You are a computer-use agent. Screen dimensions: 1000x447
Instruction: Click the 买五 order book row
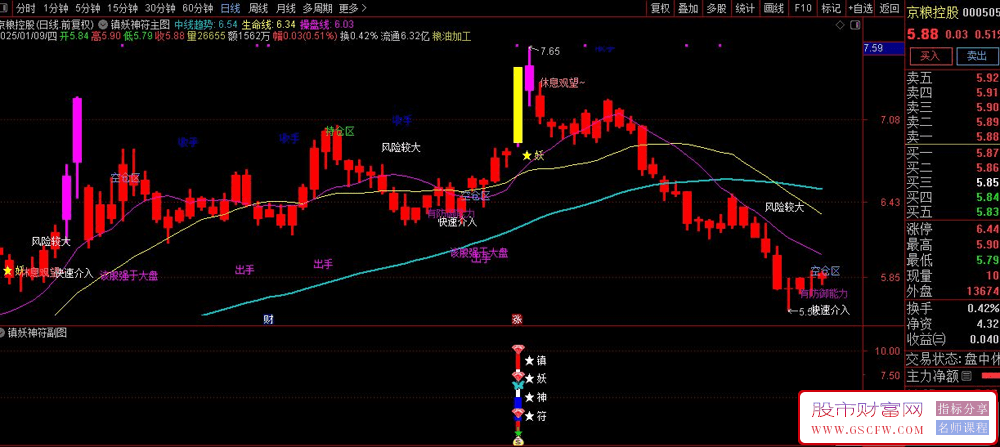953,212
